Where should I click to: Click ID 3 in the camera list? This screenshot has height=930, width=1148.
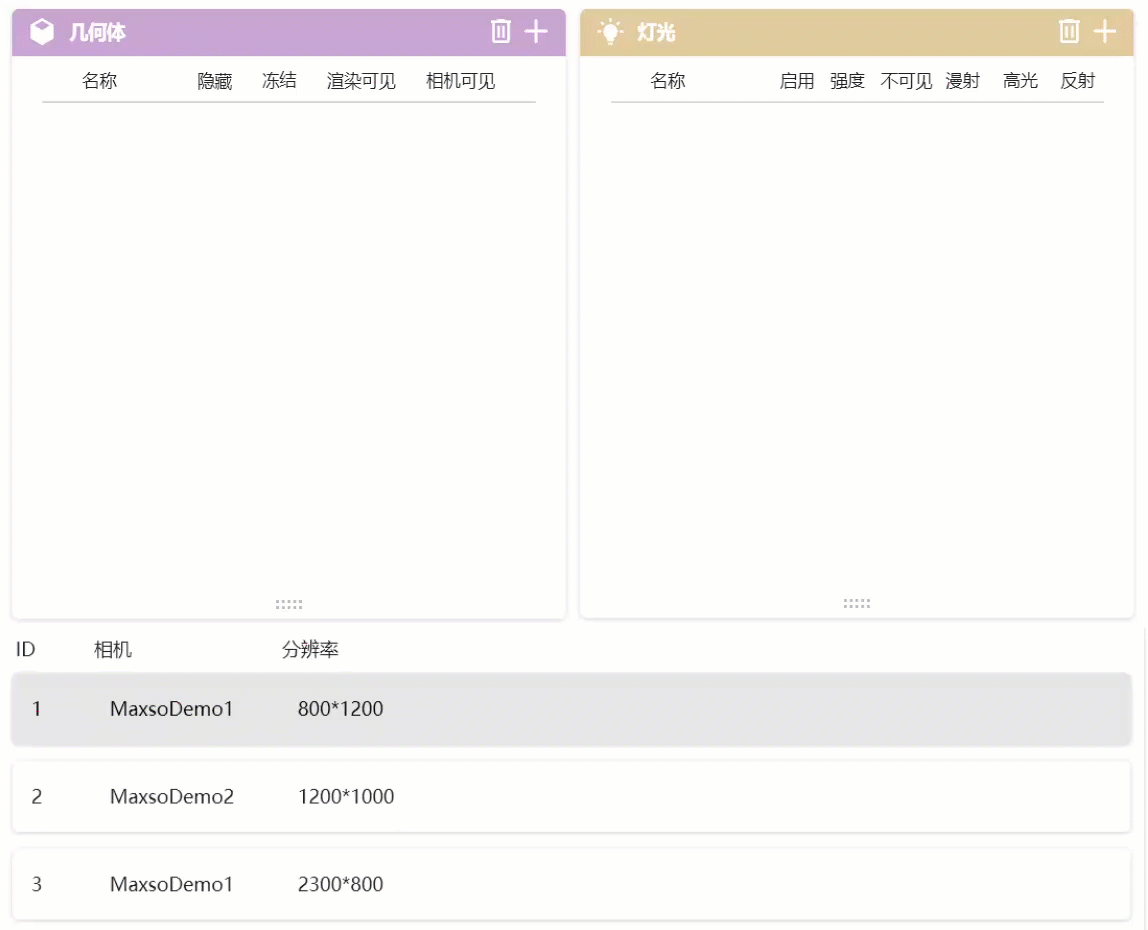pos(37,885)
